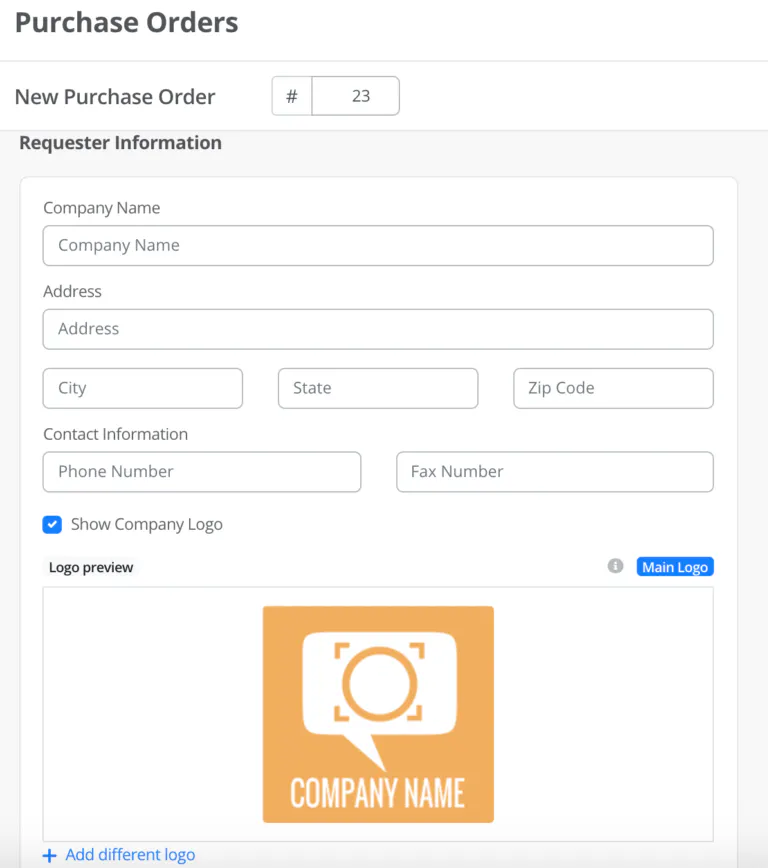Click the Zip Code input field
This screenshot has height=868, width=768.
(x=613, y=388)
